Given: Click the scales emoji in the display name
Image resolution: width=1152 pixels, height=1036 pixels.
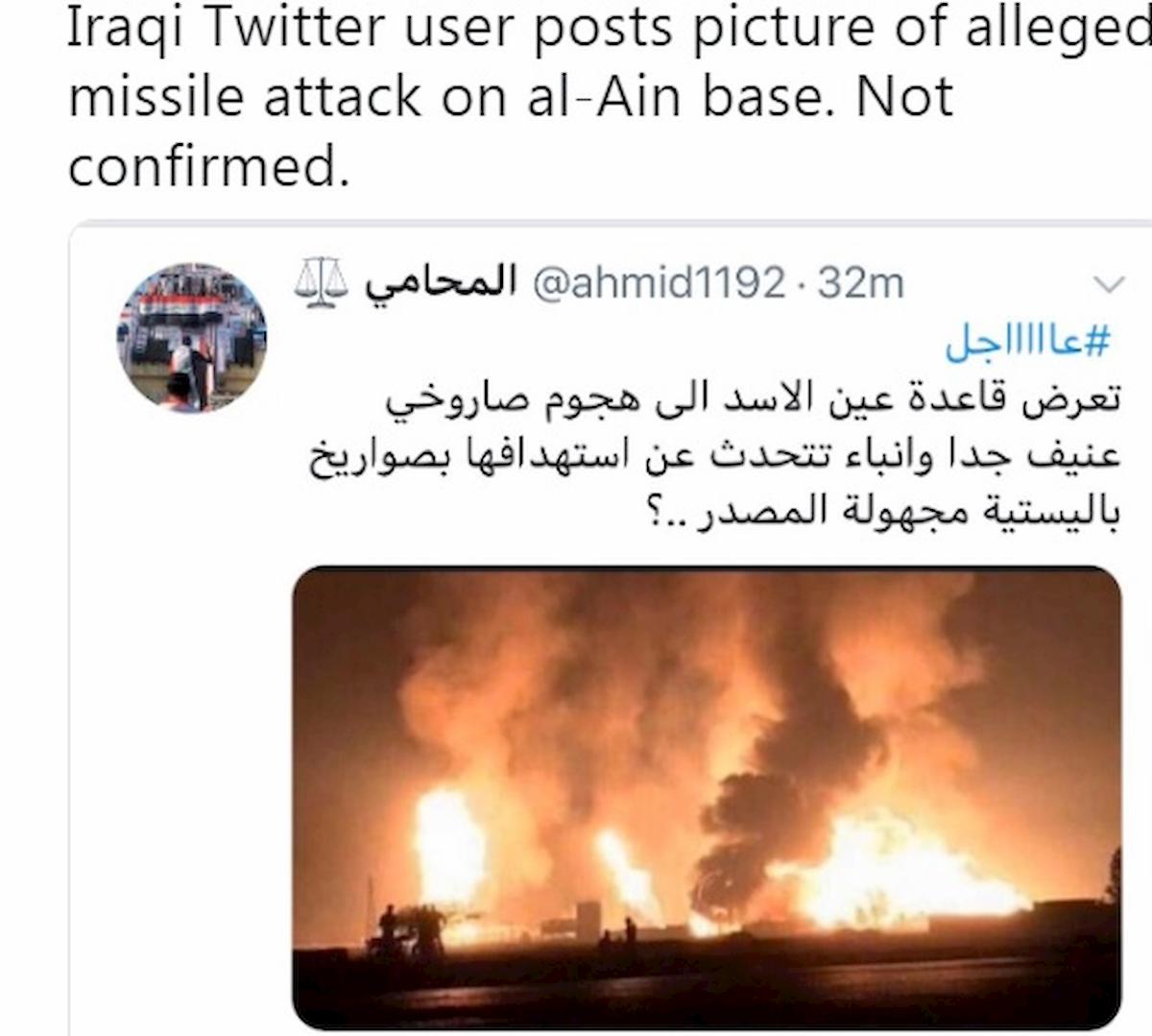Looking at the screenshot, I should (x=323, y=282).
